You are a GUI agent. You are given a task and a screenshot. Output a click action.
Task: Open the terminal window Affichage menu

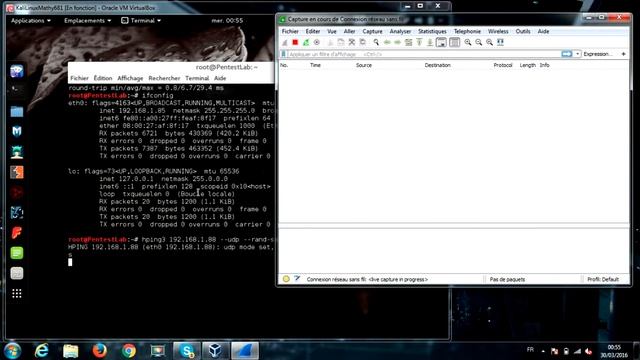click(130, 78)
